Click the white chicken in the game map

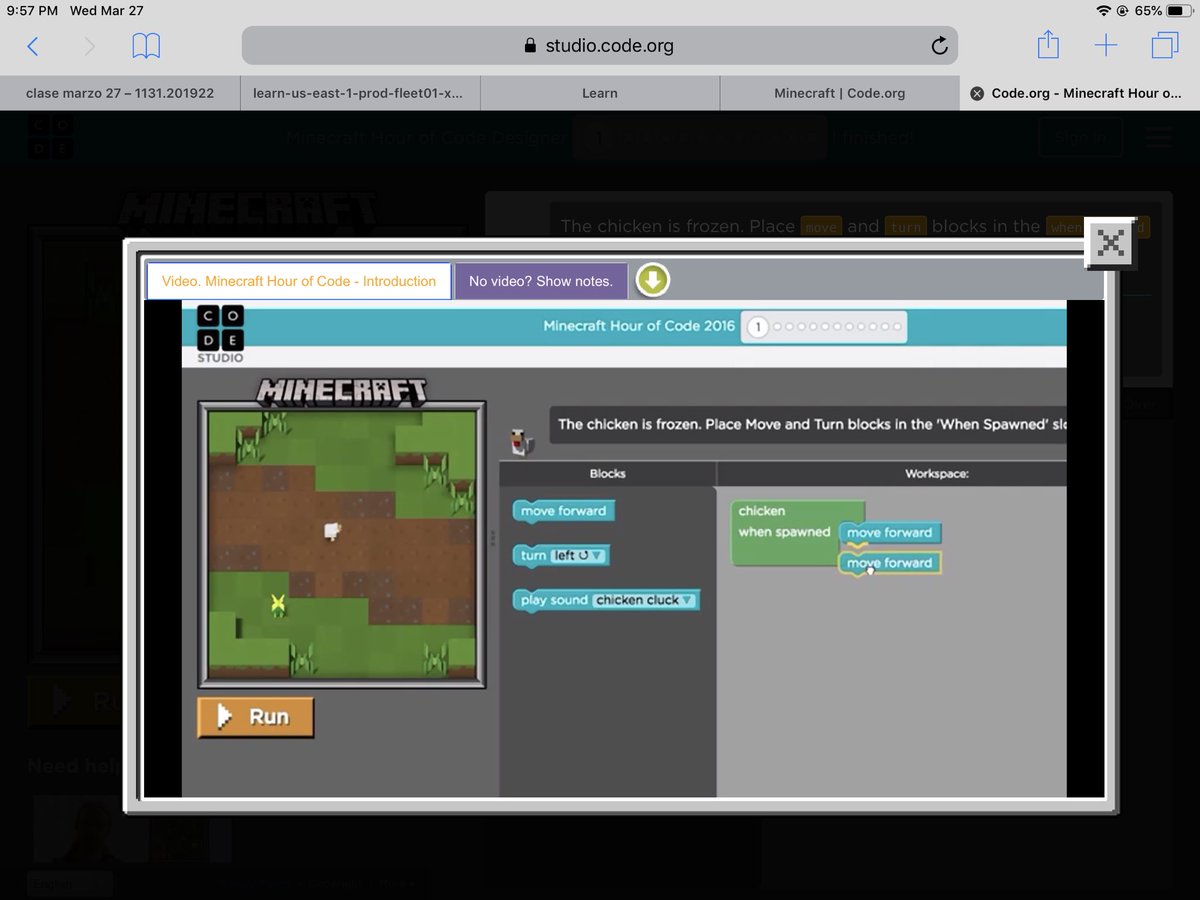pos(333,531)
